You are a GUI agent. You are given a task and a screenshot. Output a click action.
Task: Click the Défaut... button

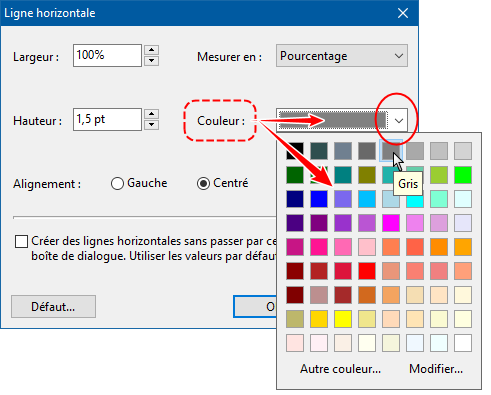tap(53, 307)
